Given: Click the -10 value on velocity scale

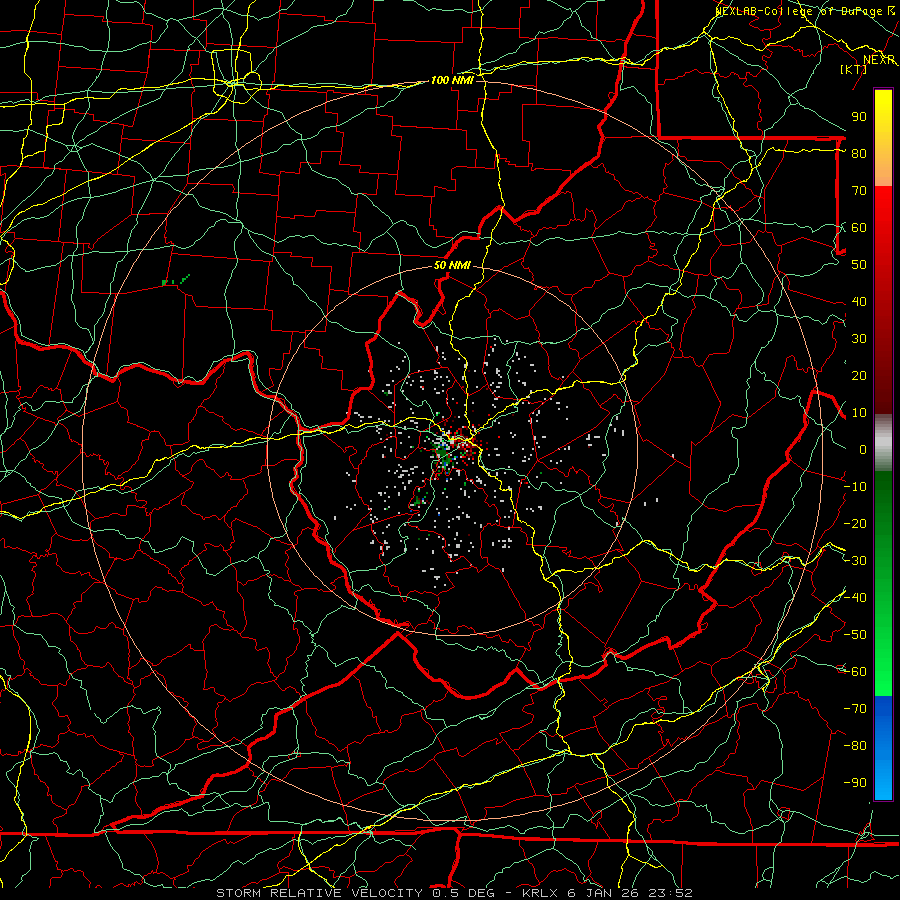Looking at the screenshot, I should pyautogui.click(x=855, y=487).
